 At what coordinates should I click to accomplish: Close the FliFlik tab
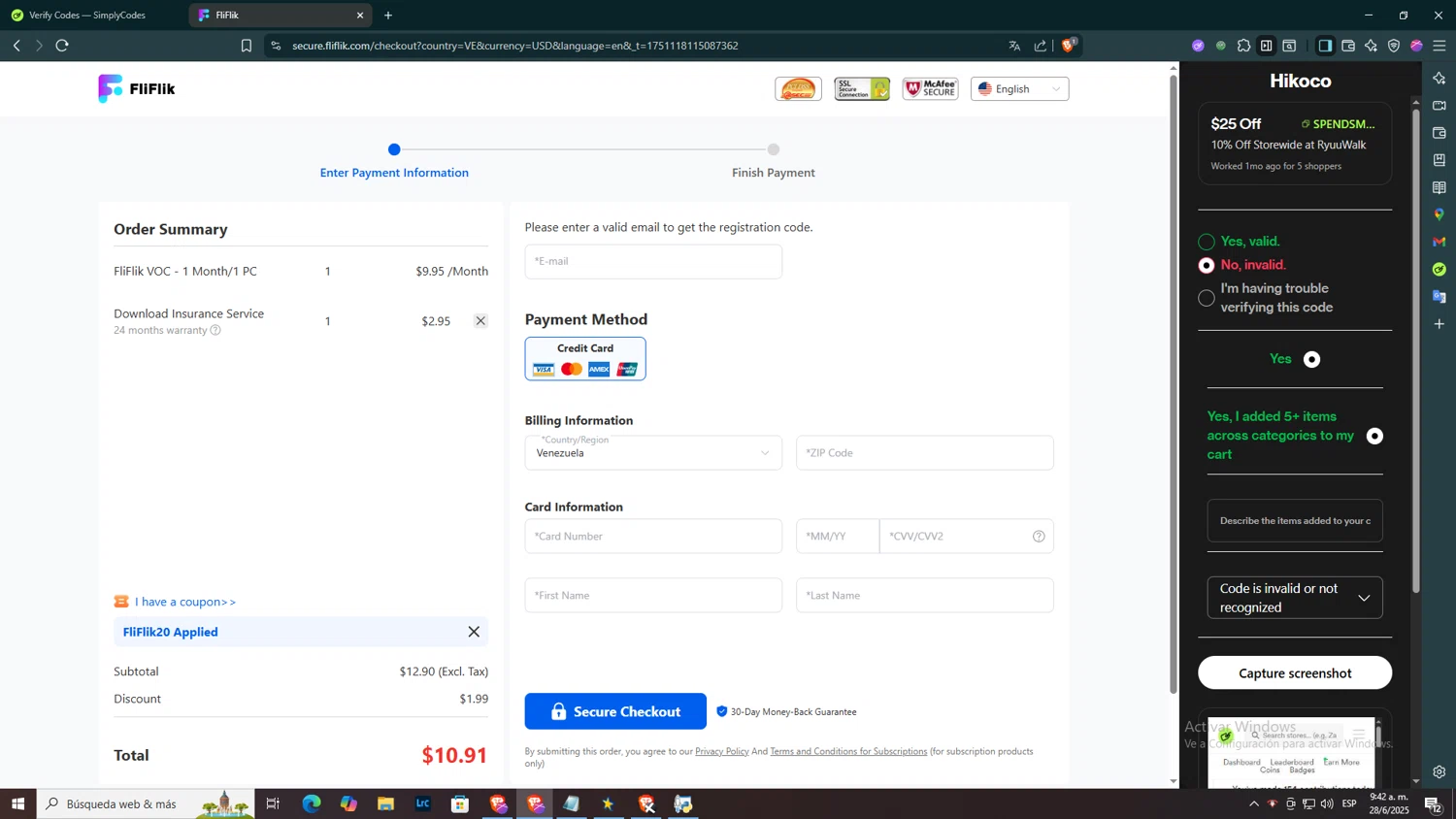(360, 16)
